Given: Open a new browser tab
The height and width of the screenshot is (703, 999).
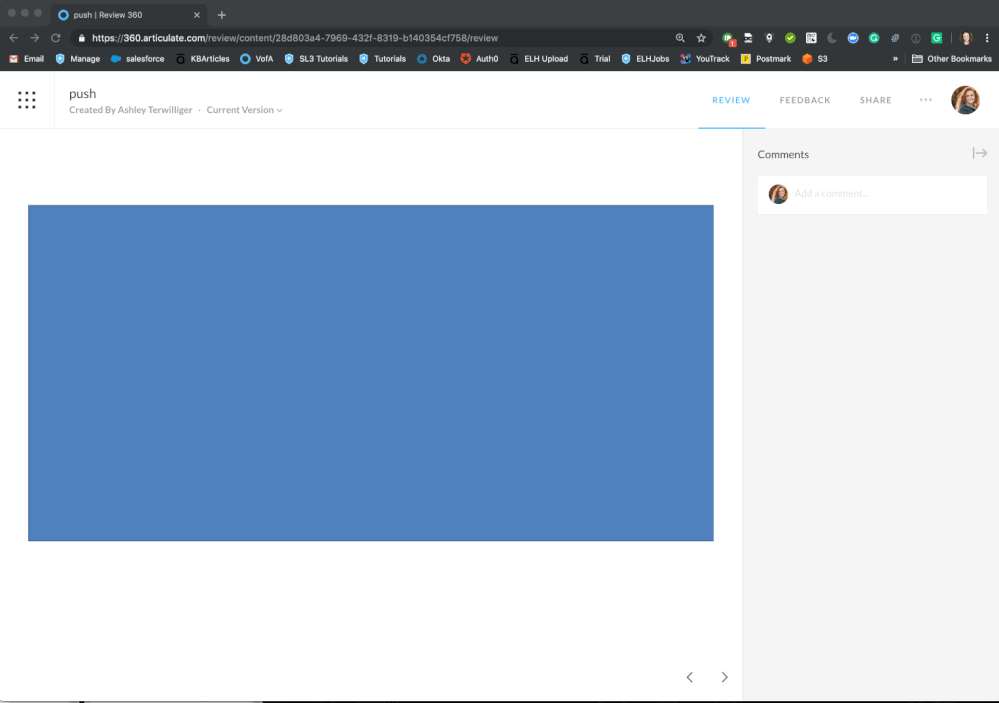Looking at the screenshot, I should point(222,15).
